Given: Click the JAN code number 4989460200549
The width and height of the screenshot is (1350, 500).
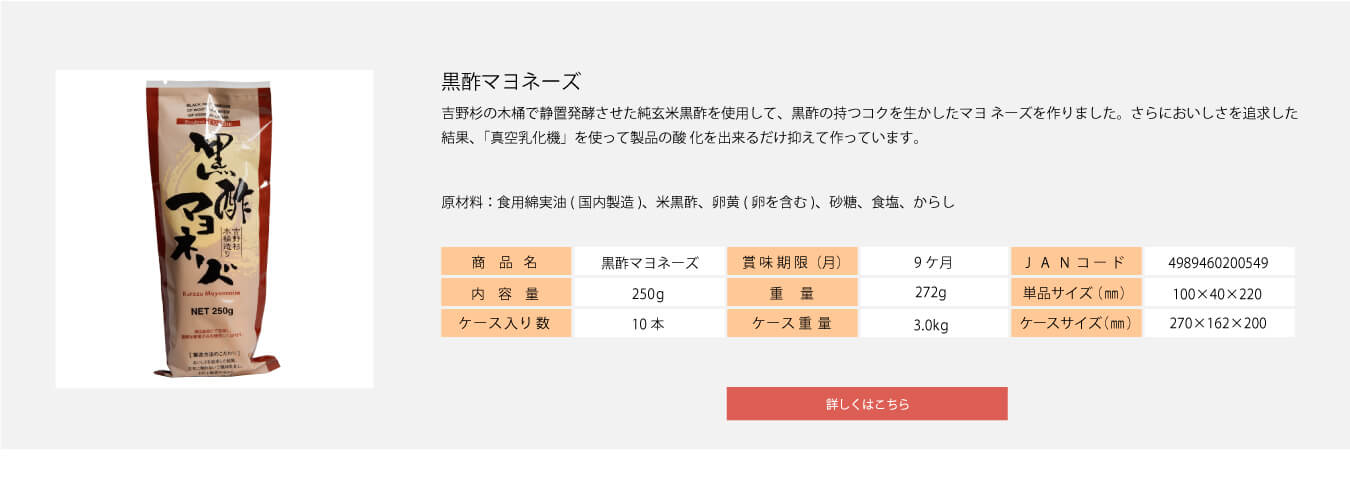Looking at the screenshot, I should (1218, 263).
